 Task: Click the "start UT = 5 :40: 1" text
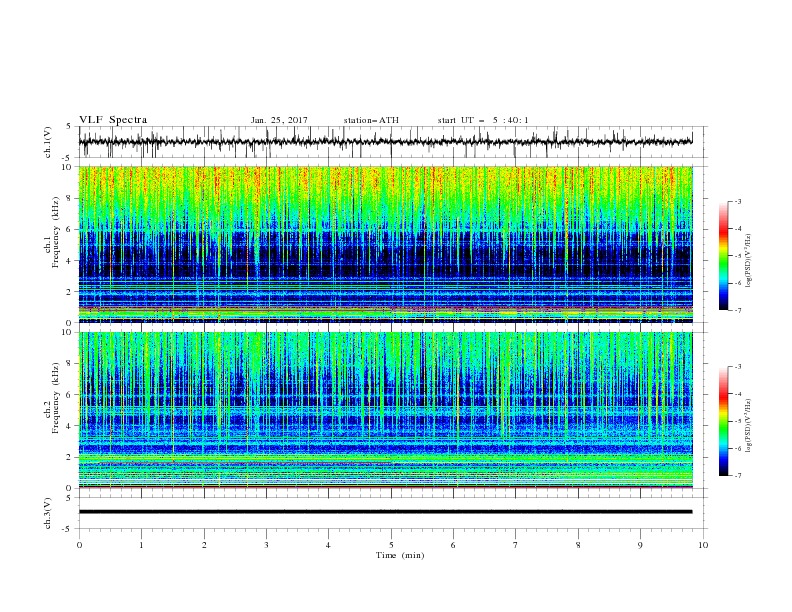point(483,120)
